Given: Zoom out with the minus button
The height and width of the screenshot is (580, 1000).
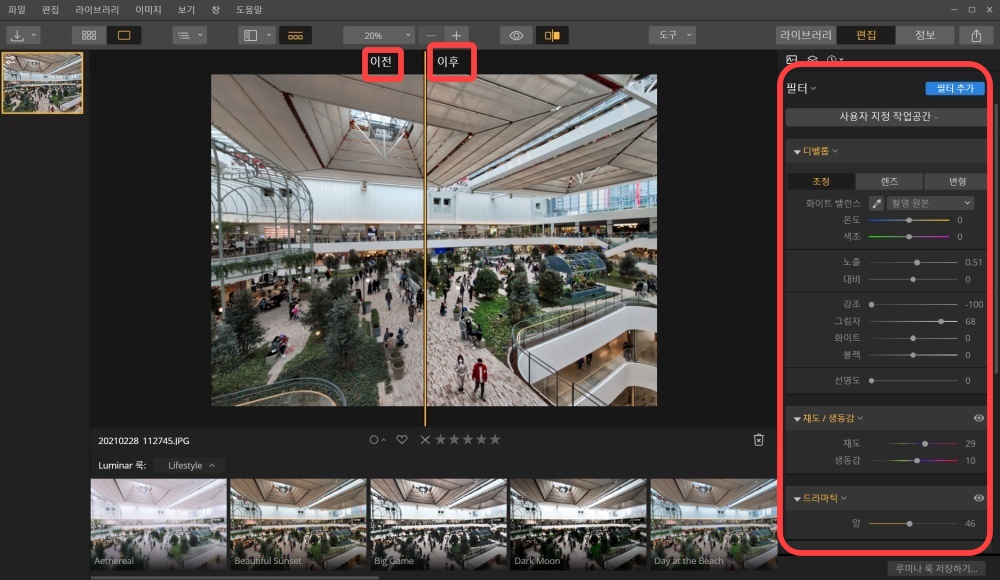Looking at the screenshot, I should click(431, 35).
